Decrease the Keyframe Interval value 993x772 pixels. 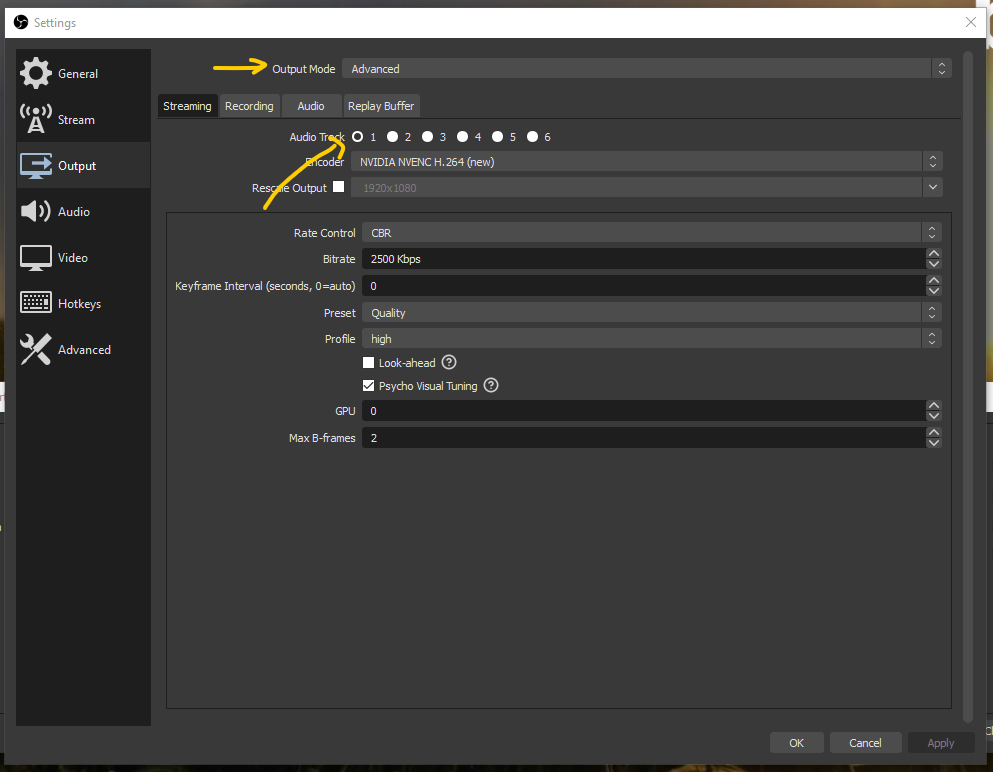[933, 291]
